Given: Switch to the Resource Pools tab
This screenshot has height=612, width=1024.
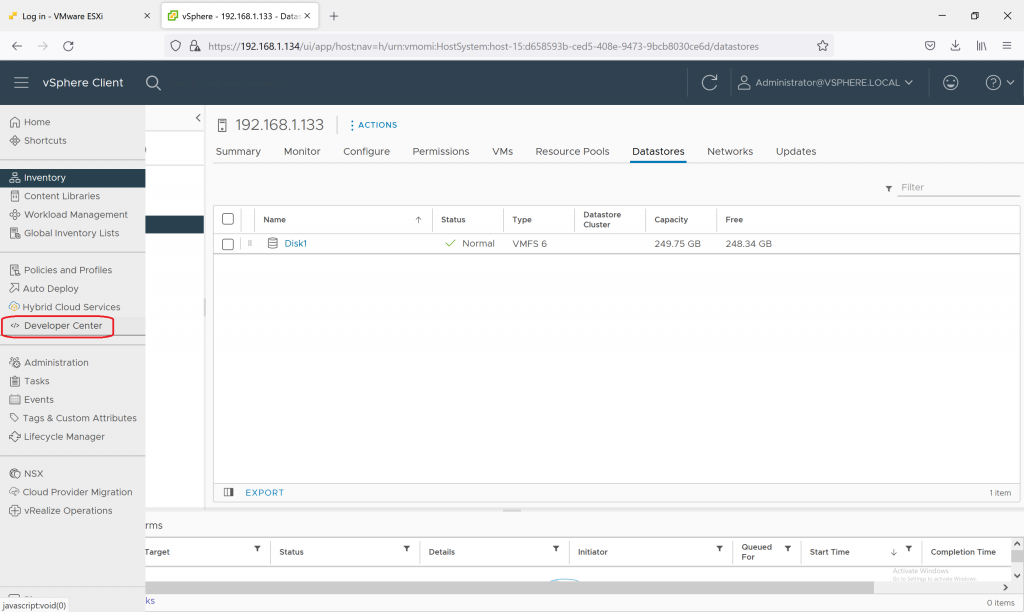Looking at the screenshot, I should click(x=572, y=152).
